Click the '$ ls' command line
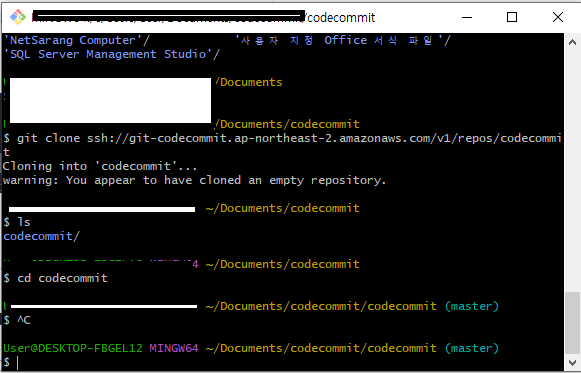The width and height of the screenshot is (581, 373). (x=17, y=222)
